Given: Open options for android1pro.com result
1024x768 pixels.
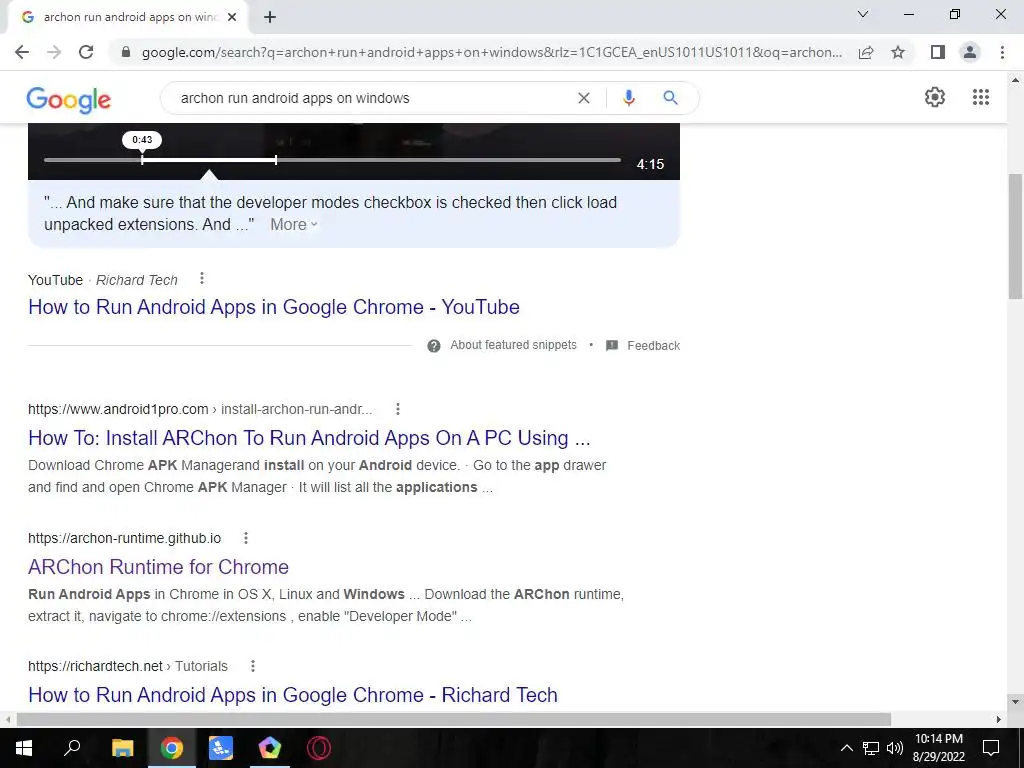Looking at the screenshot, I should point(398,409).
